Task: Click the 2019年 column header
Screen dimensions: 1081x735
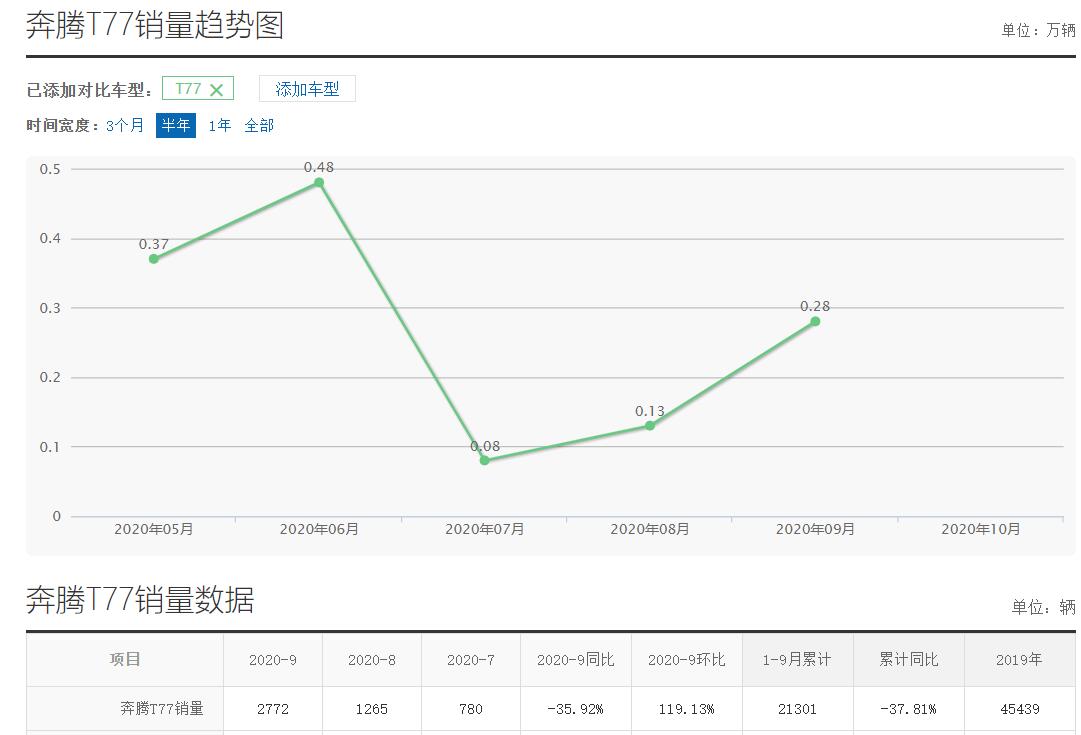Action: pyautogui.click(x=1019, y=660)
